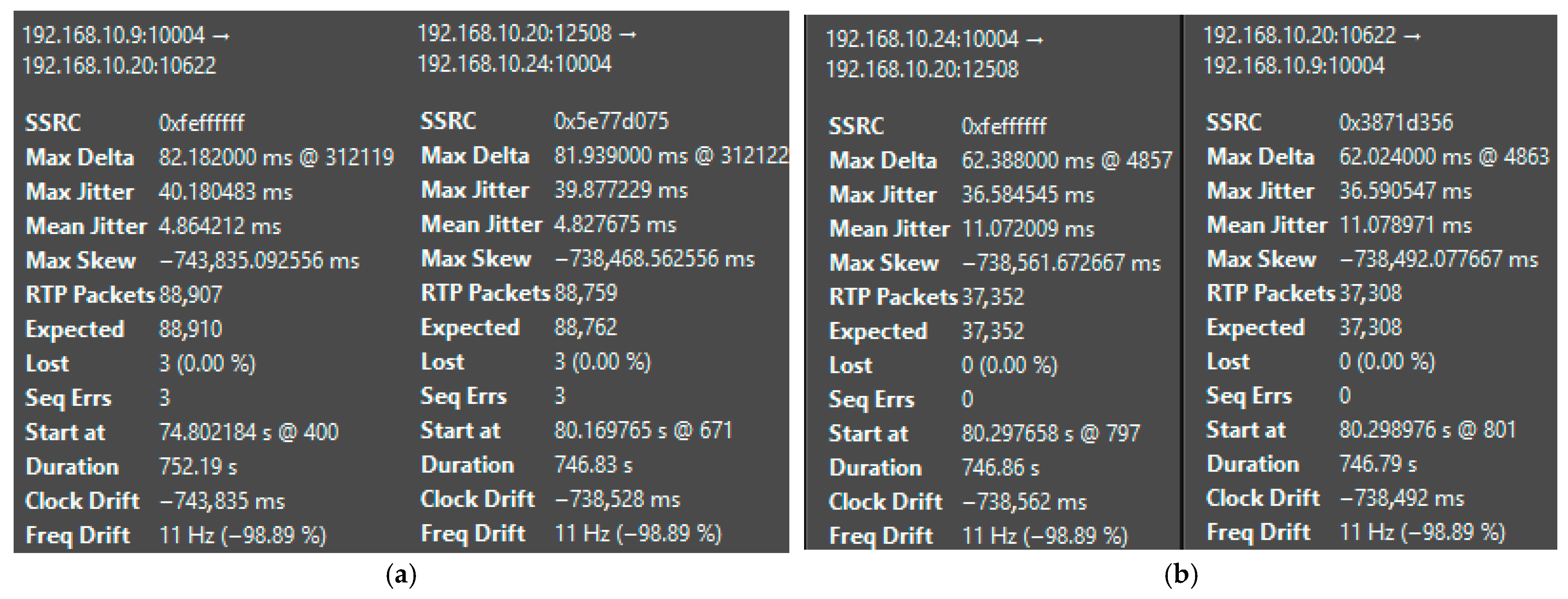Click the Expected packets value 88,762
The image size is (1568, 599).
point(585,328)
